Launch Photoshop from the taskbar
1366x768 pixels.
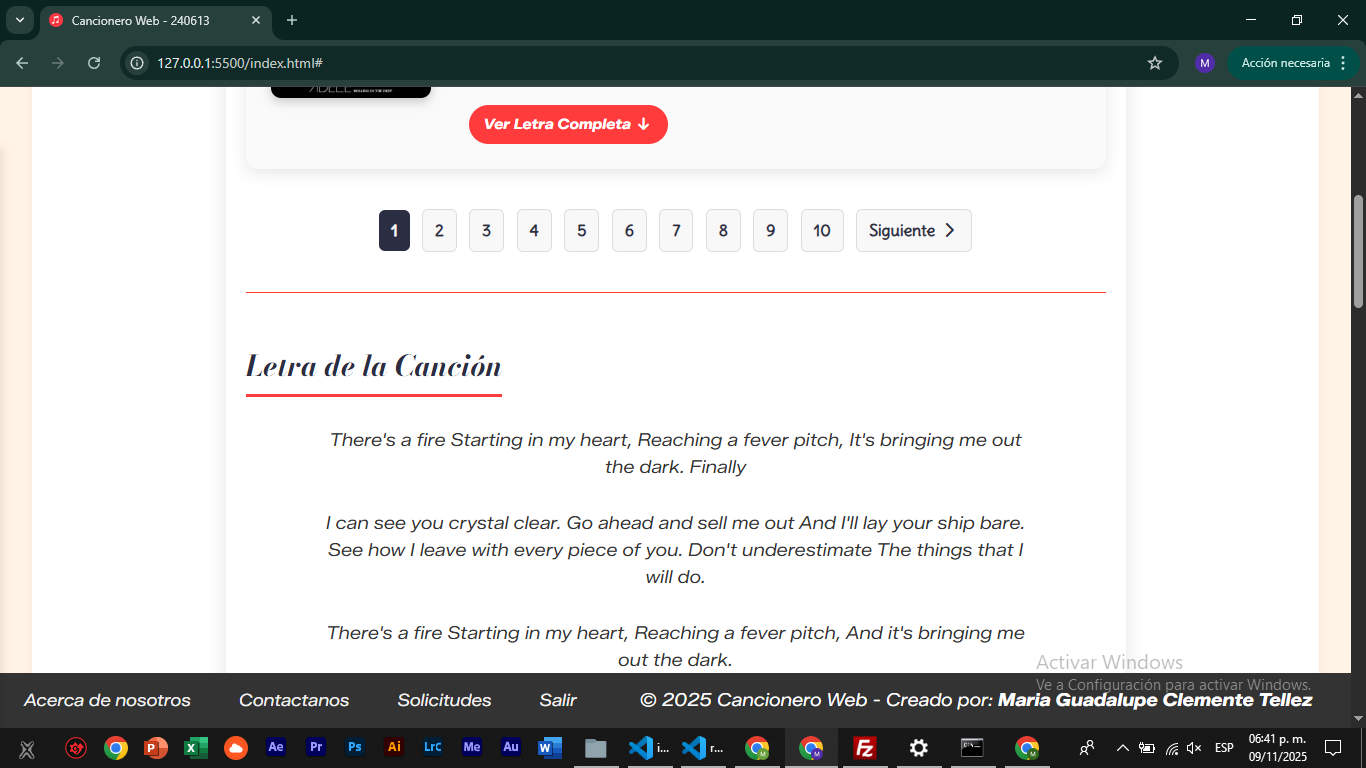354,747
